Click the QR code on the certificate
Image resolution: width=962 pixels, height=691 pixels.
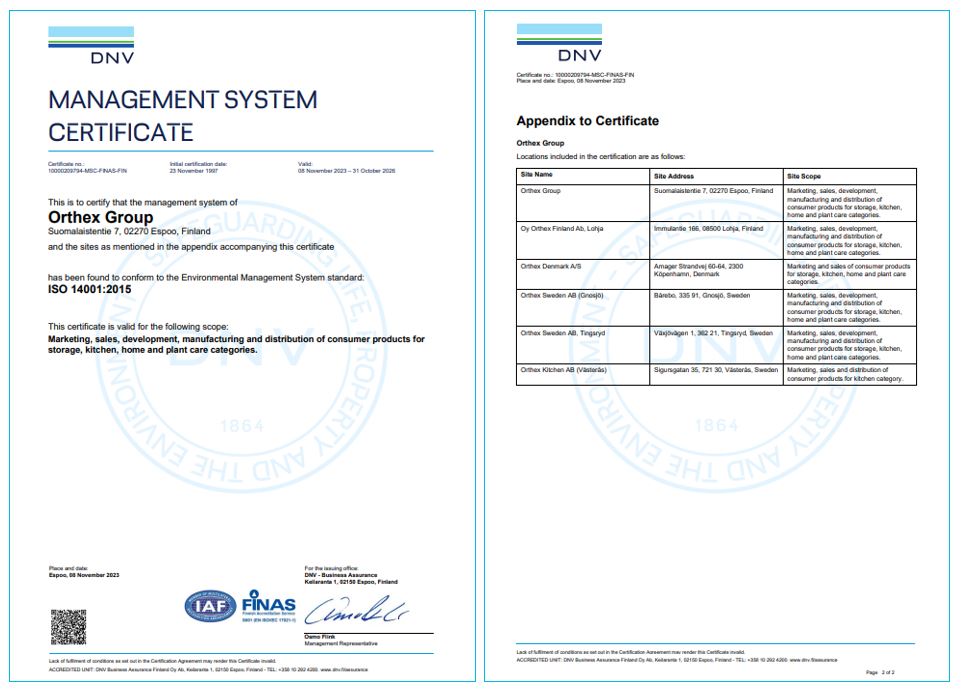[68, 625]
